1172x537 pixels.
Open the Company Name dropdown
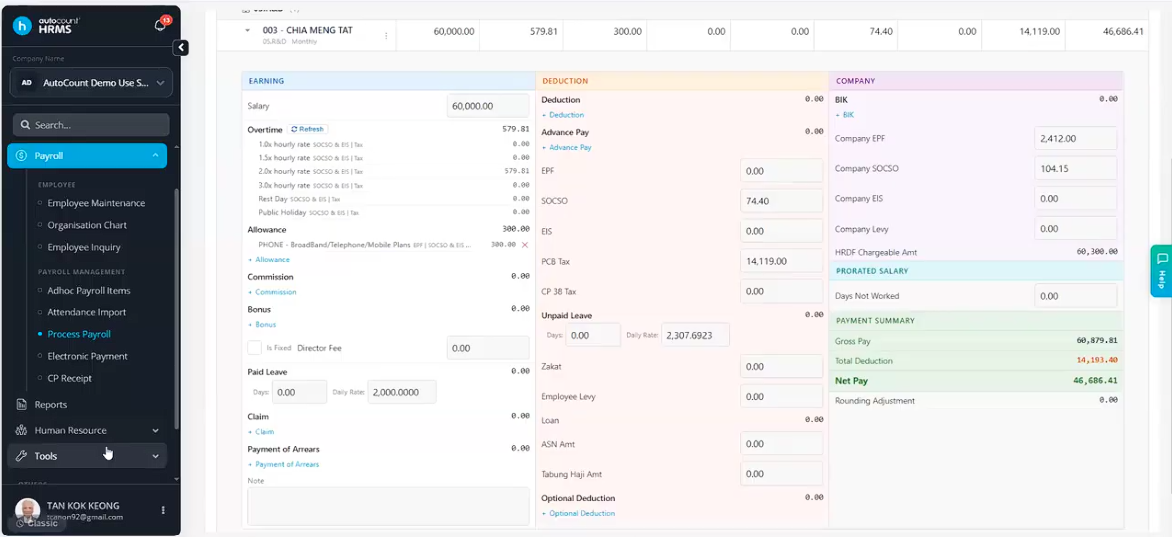[x=91, y=83]
